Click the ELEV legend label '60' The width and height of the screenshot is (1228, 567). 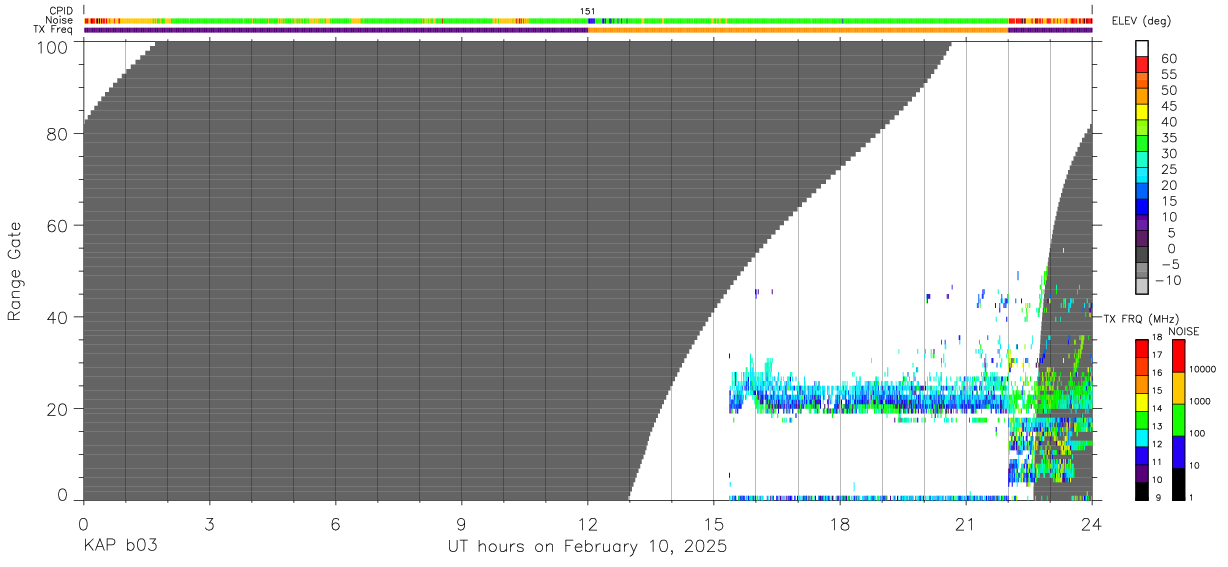pyautogui.click(x=1169, y=58)
